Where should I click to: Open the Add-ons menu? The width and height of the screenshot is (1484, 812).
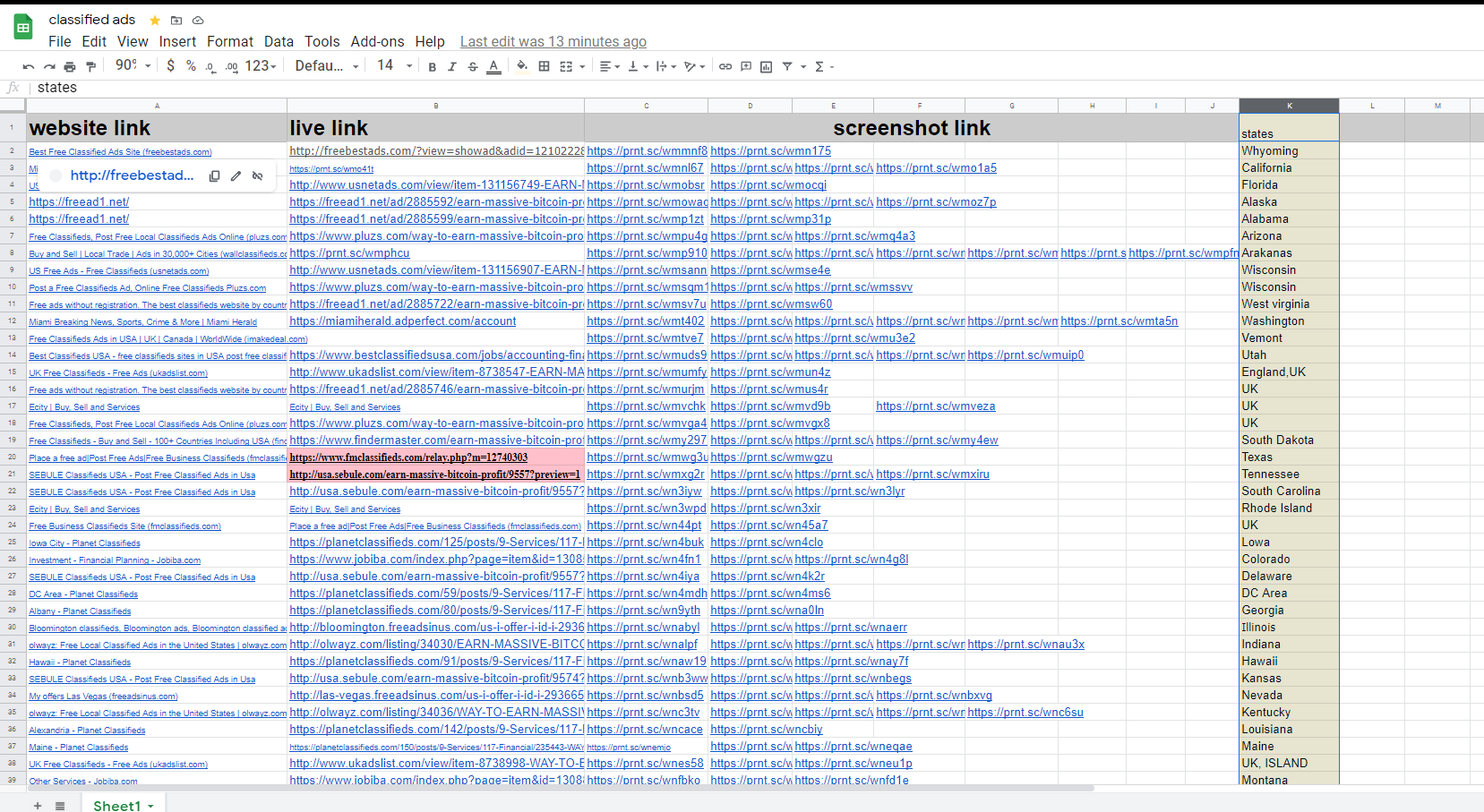(377, 41)
